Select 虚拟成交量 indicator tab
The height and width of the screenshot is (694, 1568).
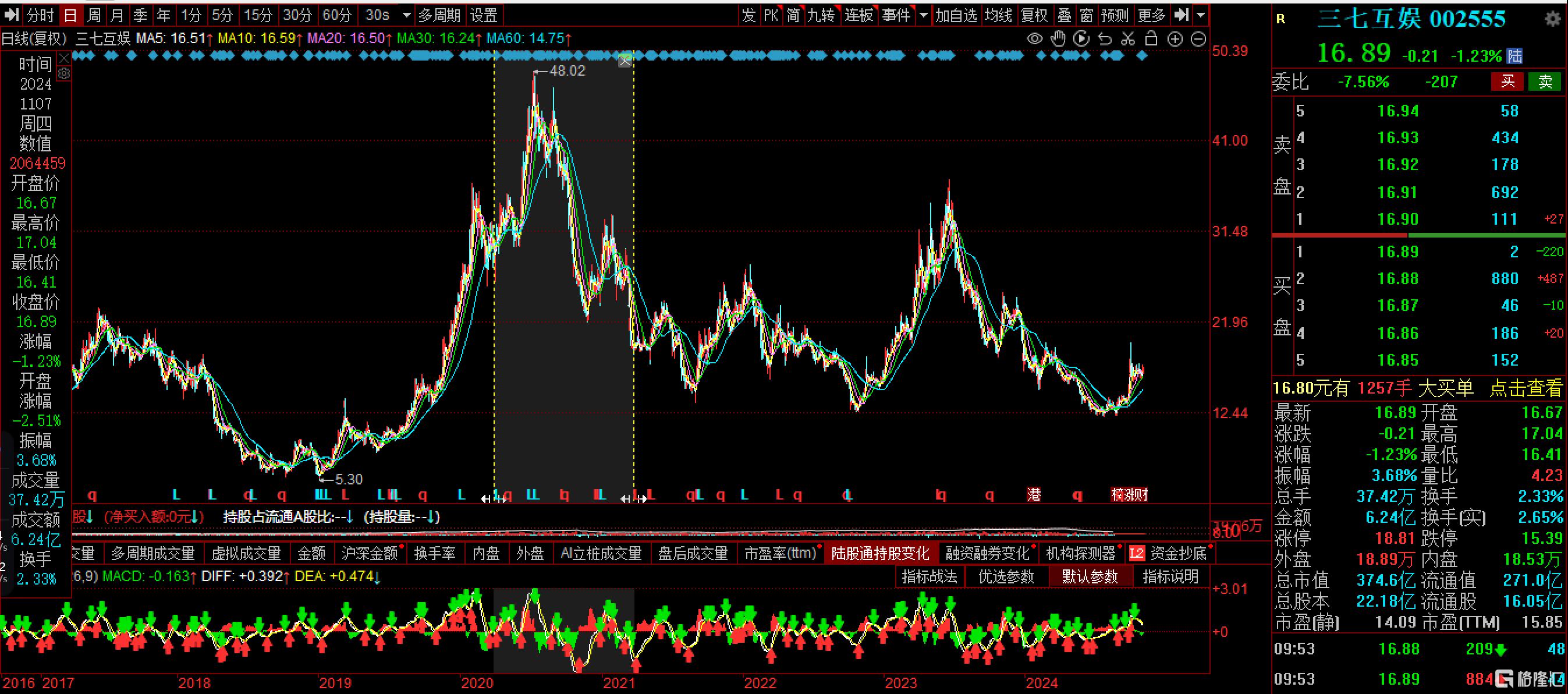(247, 553)
